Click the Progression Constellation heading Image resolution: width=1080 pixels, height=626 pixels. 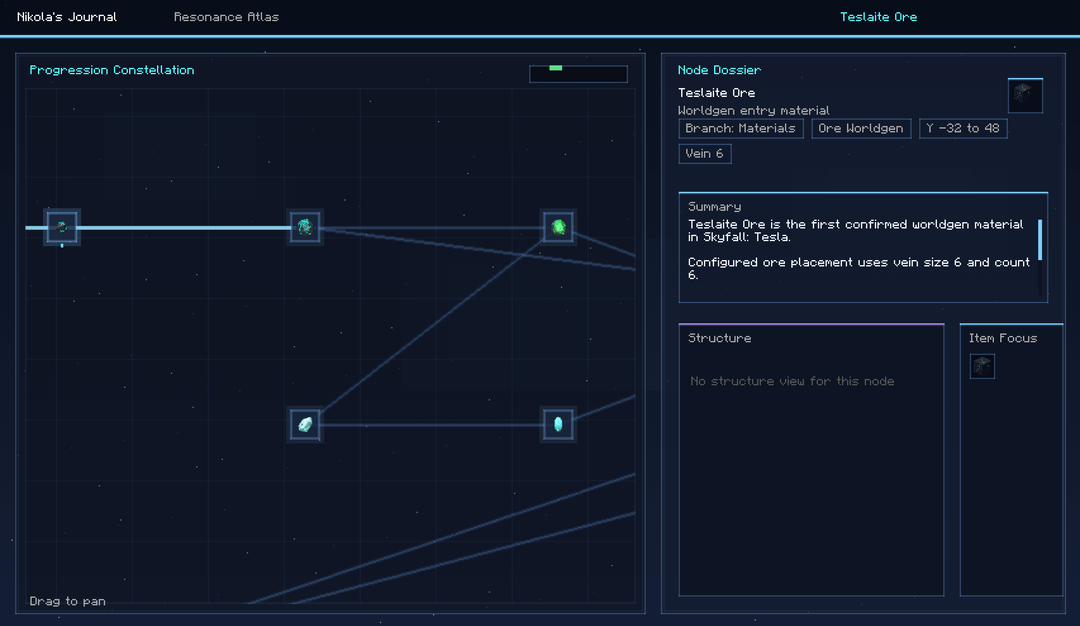[112, 70]
